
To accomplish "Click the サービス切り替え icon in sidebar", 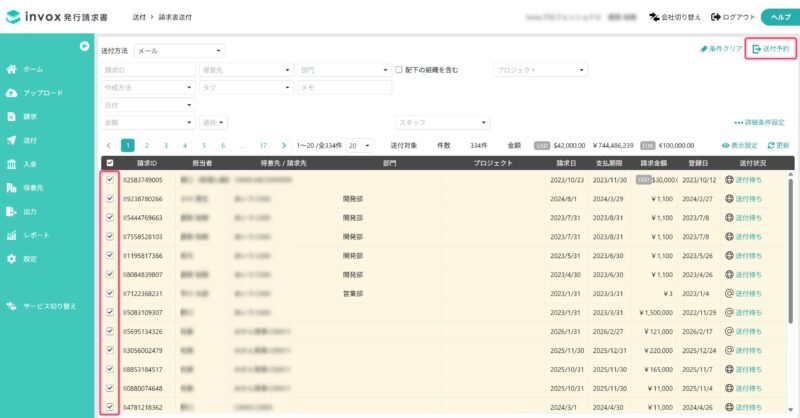I will [11, 306].
